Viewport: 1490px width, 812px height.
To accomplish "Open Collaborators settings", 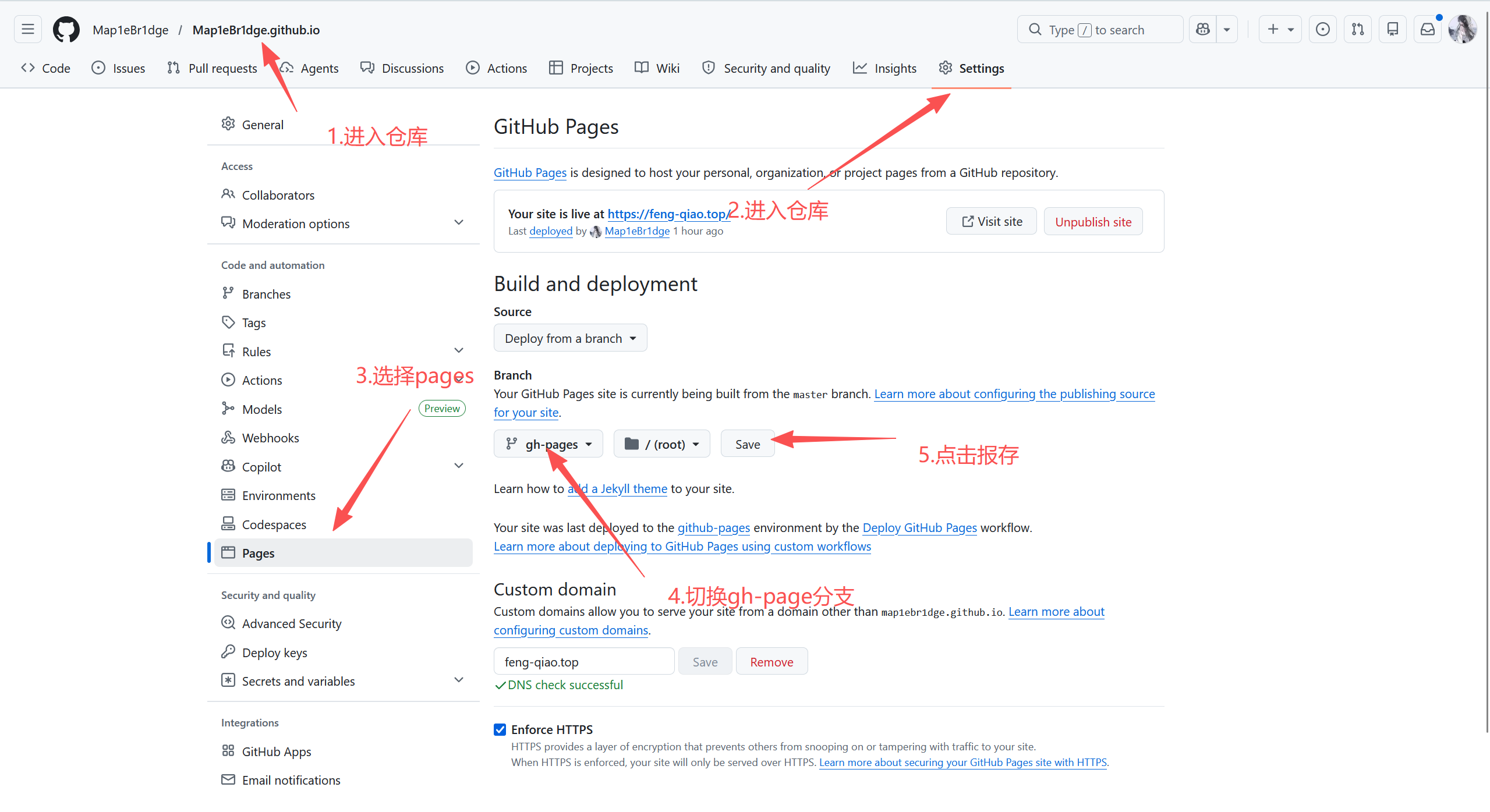I will (x=344, y=195).
